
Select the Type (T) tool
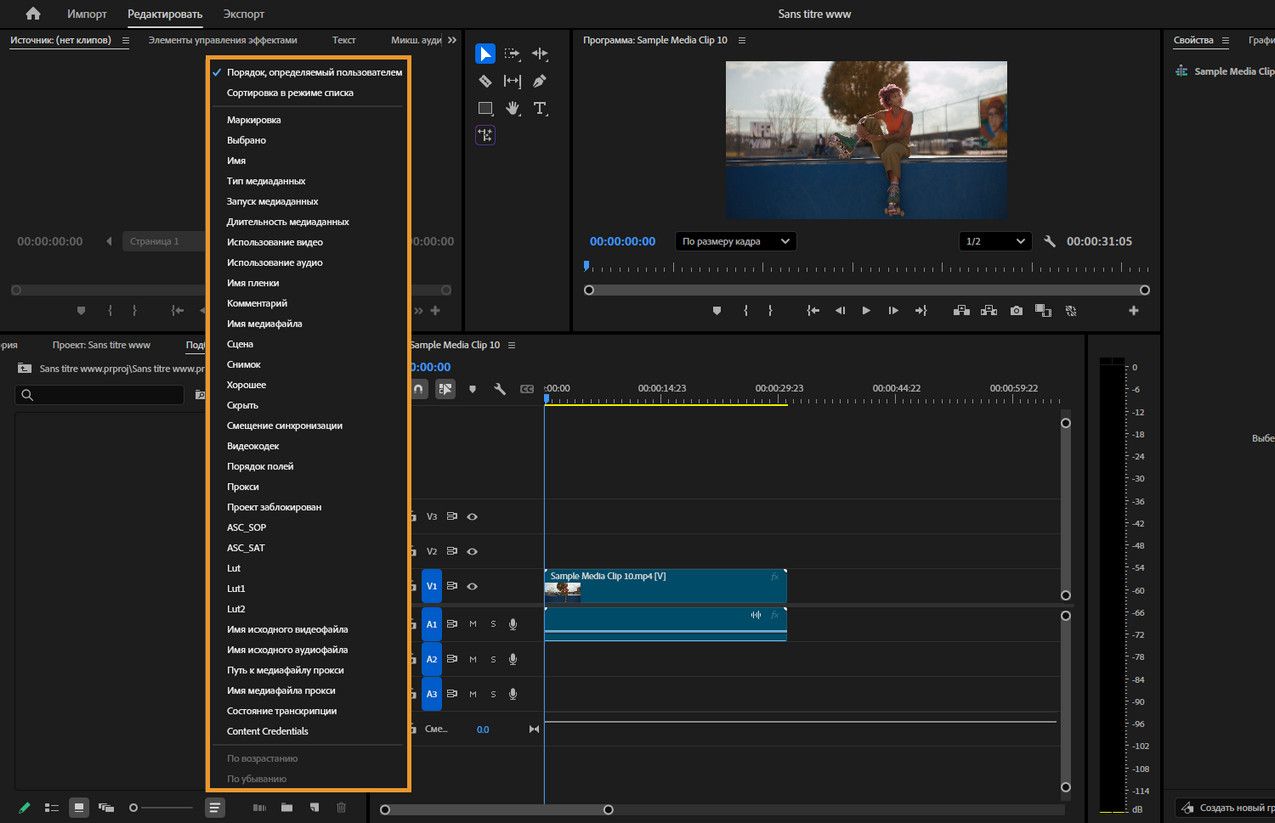coord(540,108)
